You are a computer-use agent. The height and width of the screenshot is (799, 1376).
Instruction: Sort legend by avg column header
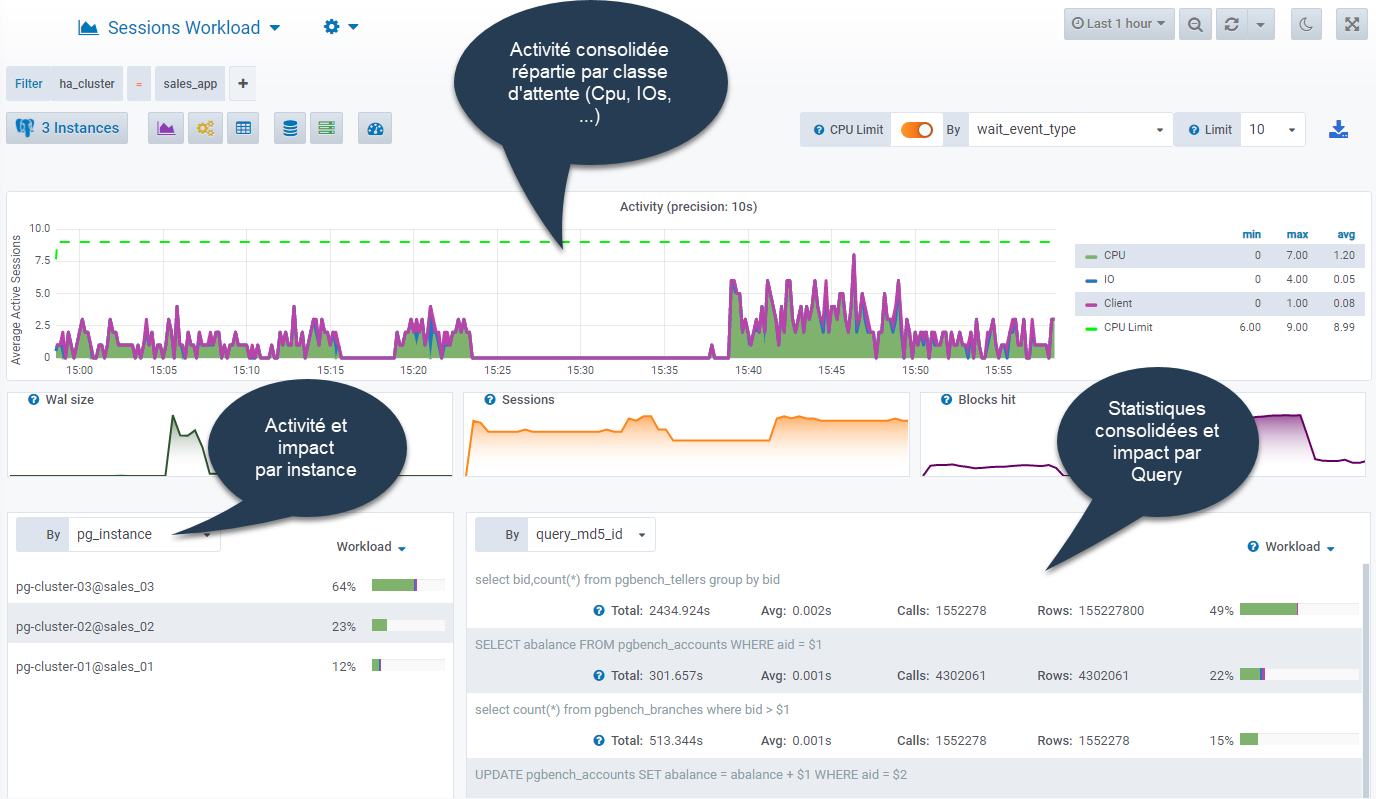pyautogui.click(x=1346, y=235)
